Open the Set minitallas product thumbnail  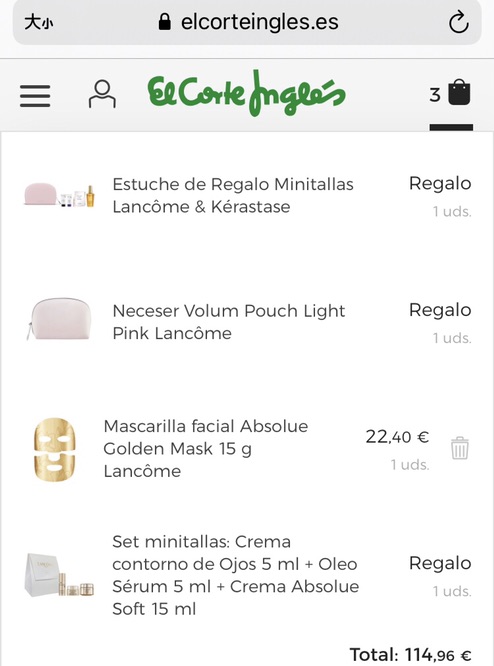click(59, 575)
